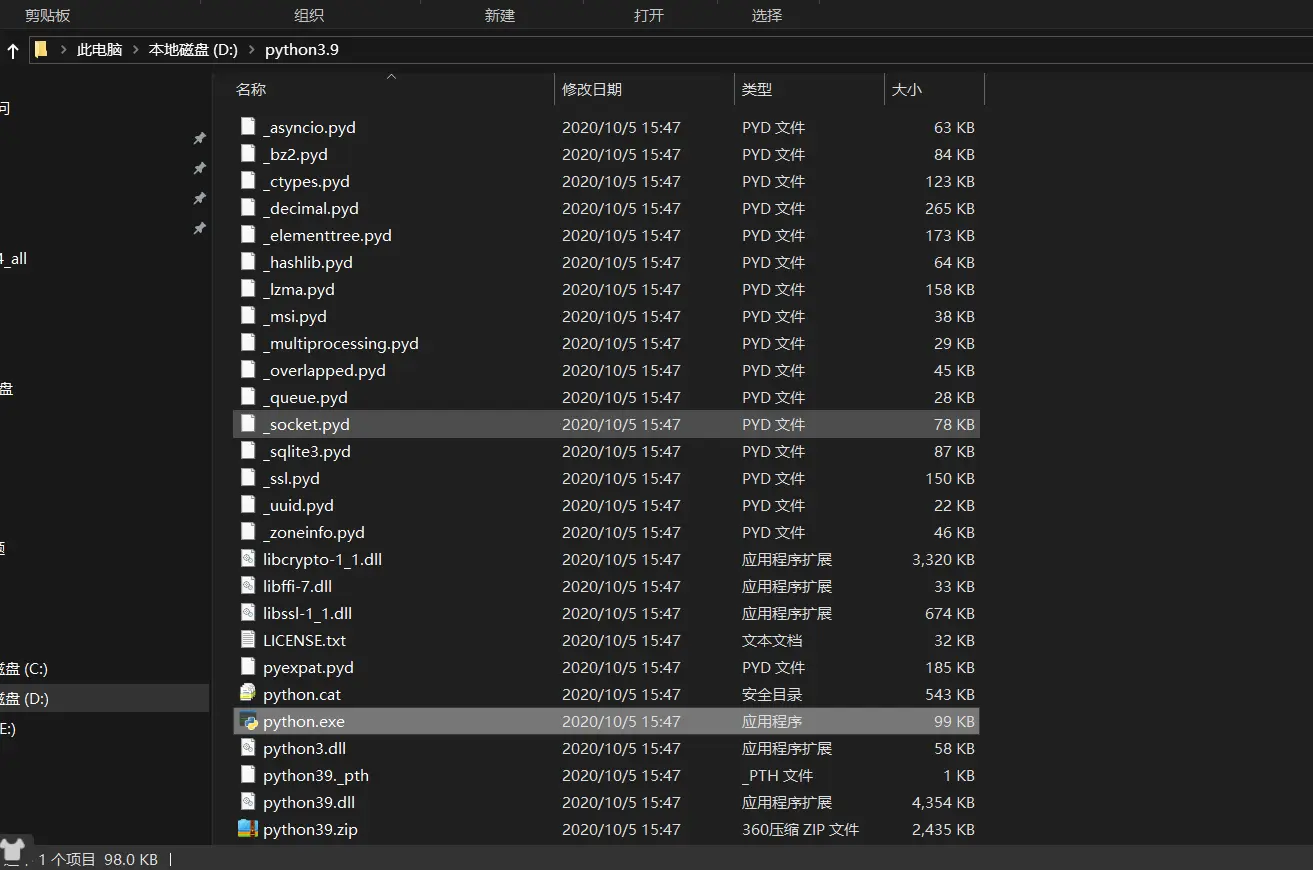Click the _queue.pyd file icon

click(248, 397)
